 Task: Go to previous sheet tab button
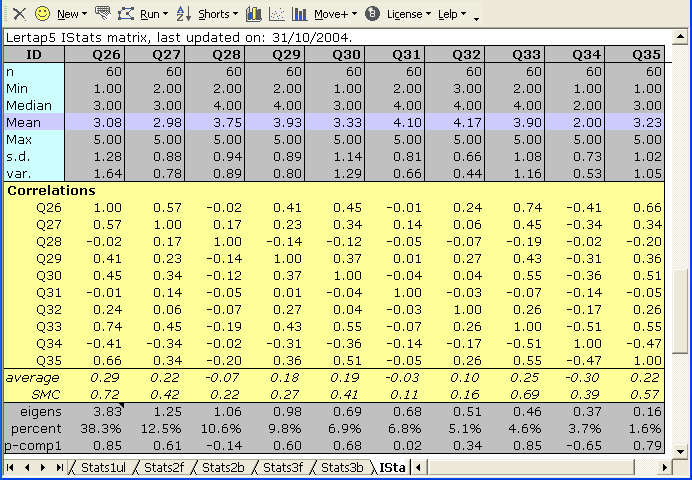[x=27, y=467]
